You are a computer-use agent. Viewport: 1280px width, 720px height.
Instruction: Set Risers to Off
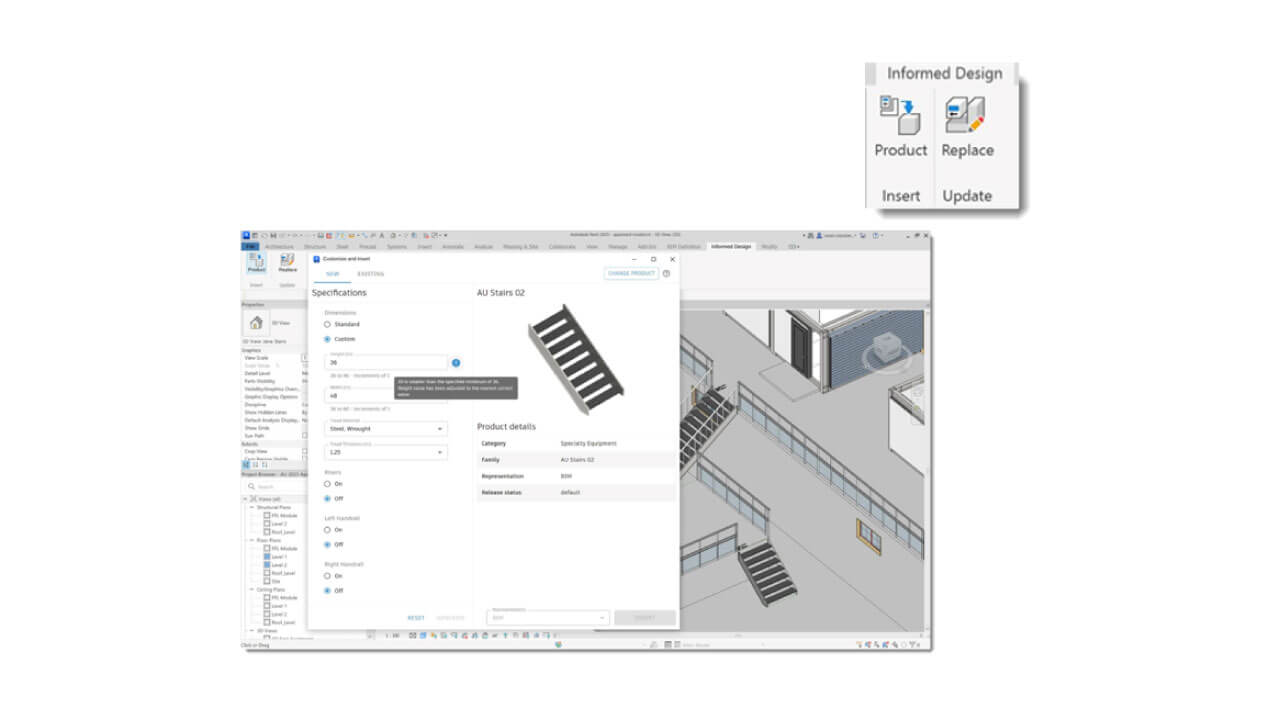coord(327,498)
